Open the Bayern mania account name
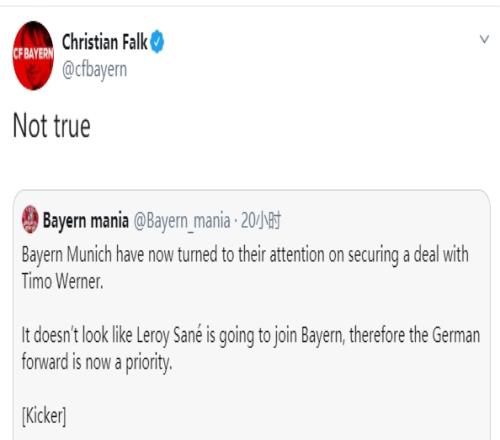This screenshot has height=440, width=500. pos(86,220)
